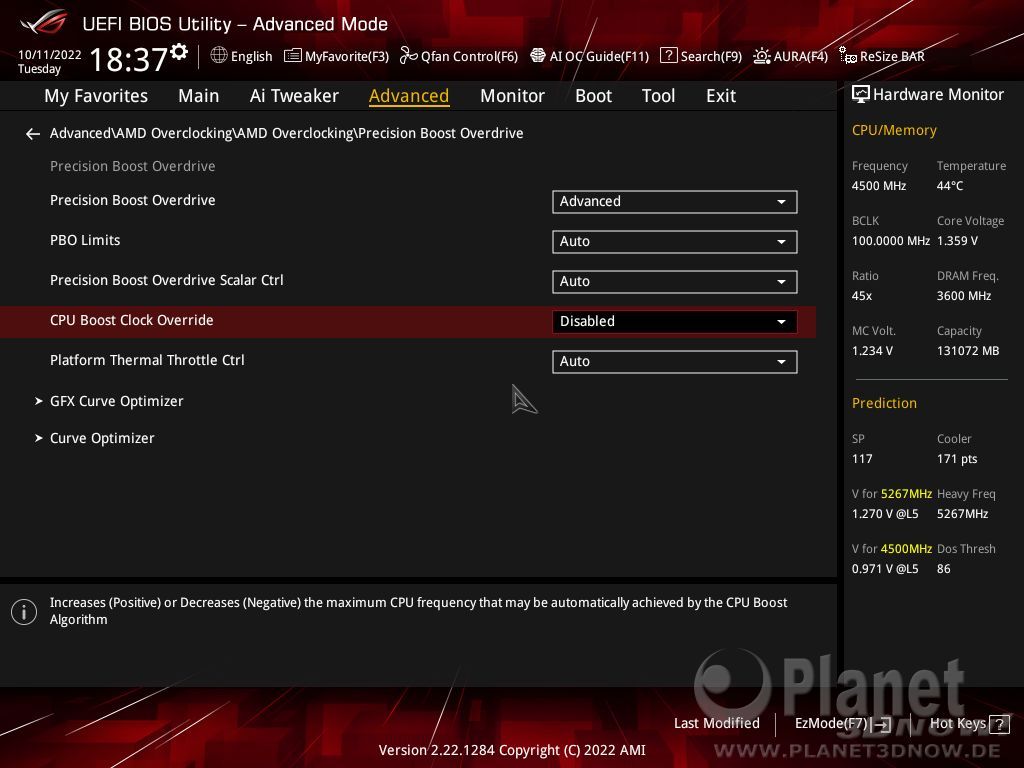Switch to Tool tab
1024x768 pixels.
coord(658,96)
